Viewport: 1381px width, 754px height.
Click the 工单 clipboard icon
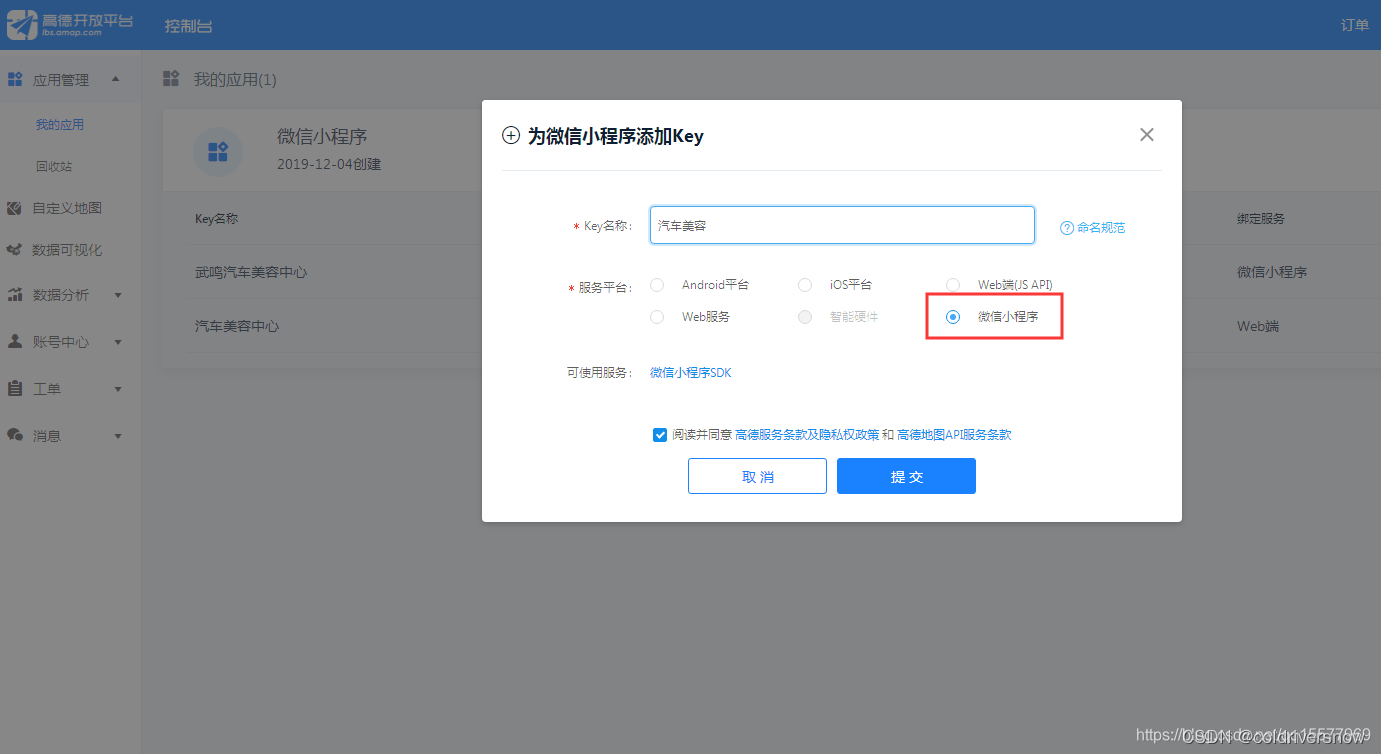(x=15, y=388)
